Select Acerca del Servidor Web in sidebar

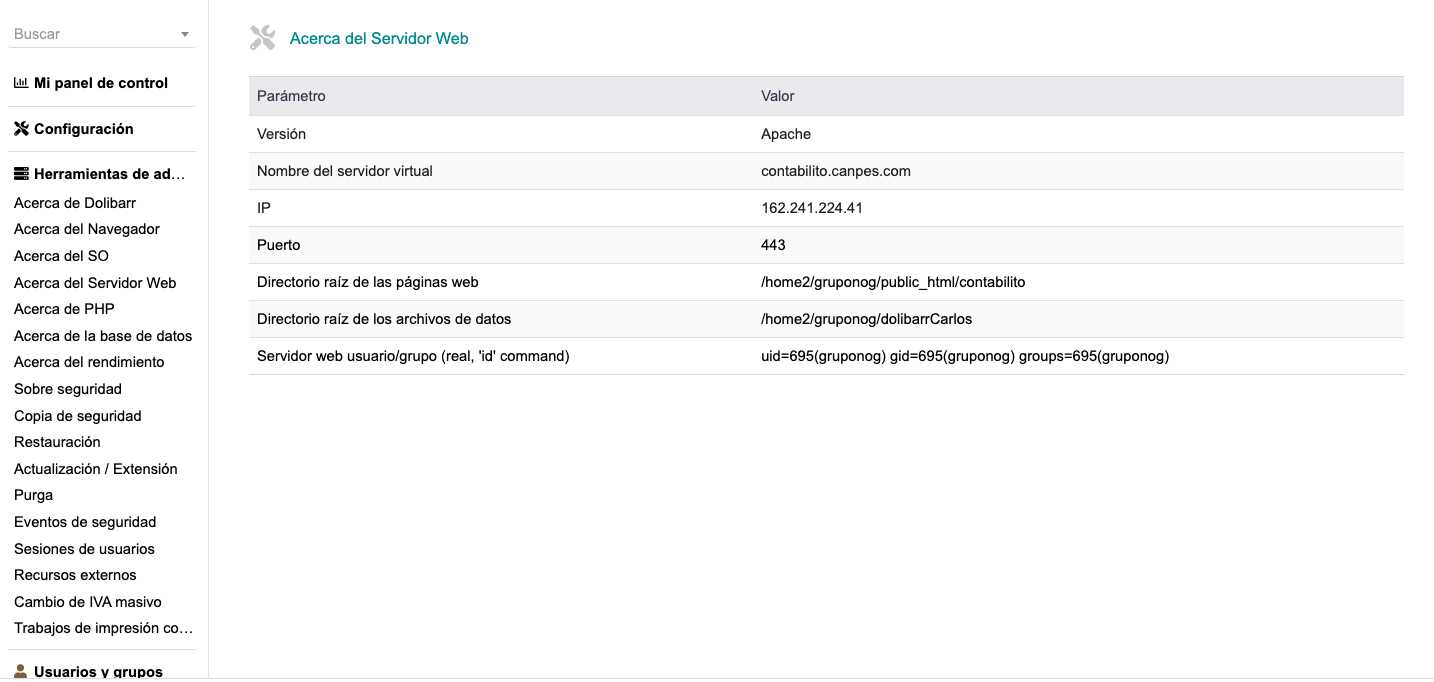click(x=95, y=283)
